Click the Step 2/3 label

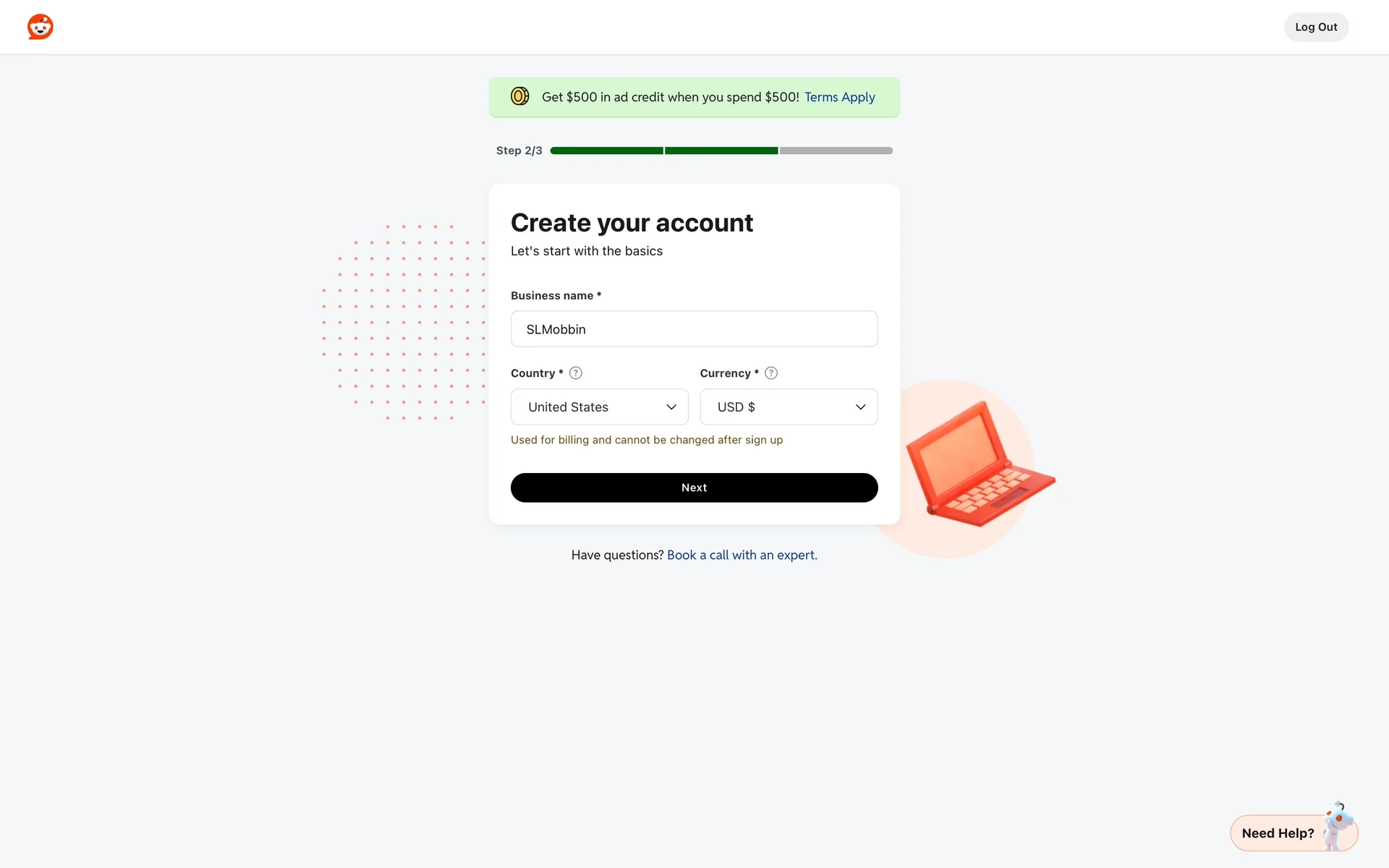(519, 150)
